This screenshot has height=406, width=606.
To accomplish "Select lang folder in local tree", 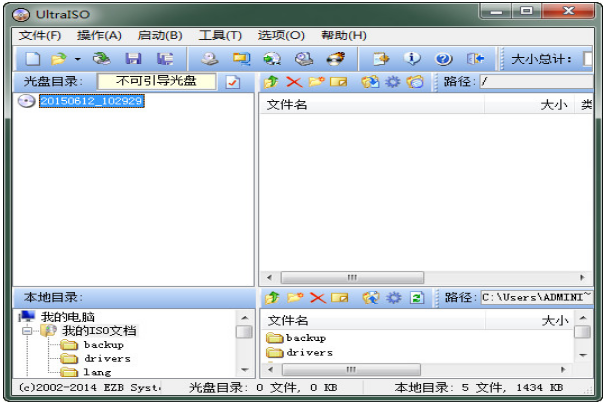I will [x=97, y=372].
